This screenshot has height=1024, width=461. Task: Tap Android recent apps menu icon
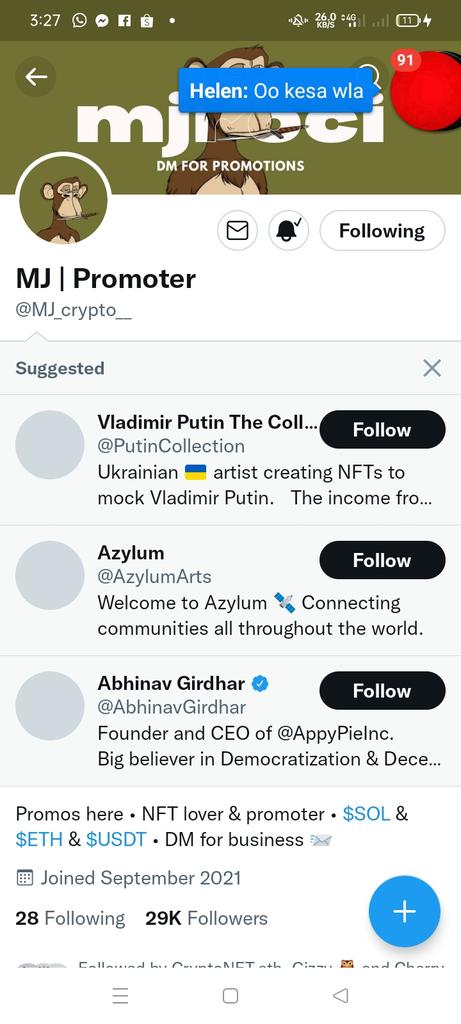(120, 995)
